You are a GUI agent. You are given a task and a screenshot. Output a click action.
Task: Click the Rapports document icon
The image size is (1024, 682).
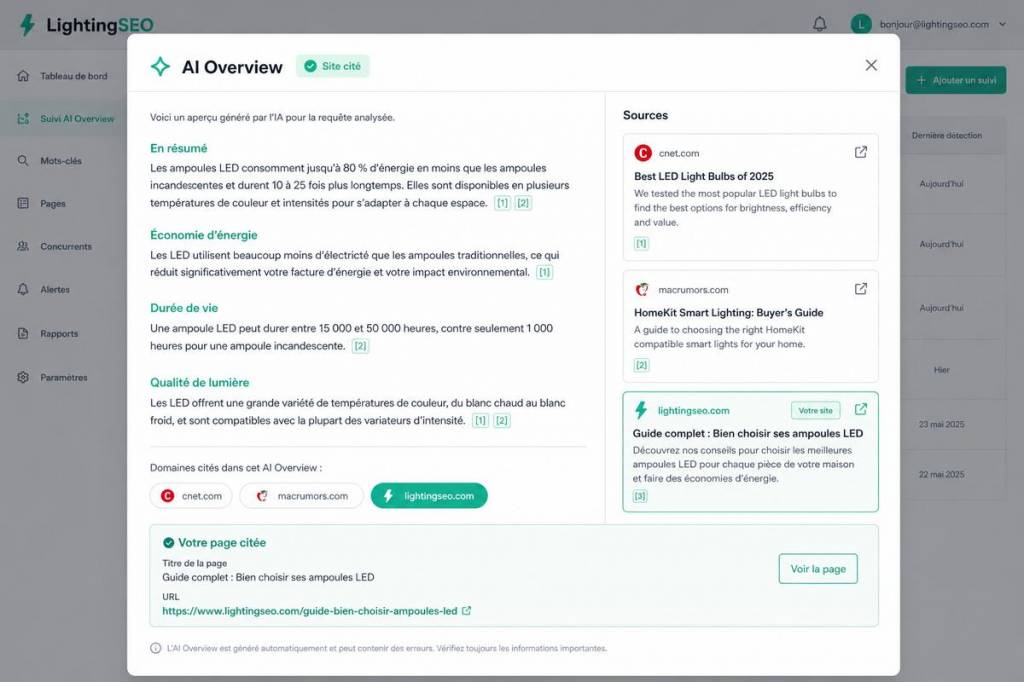coord(23,333)
